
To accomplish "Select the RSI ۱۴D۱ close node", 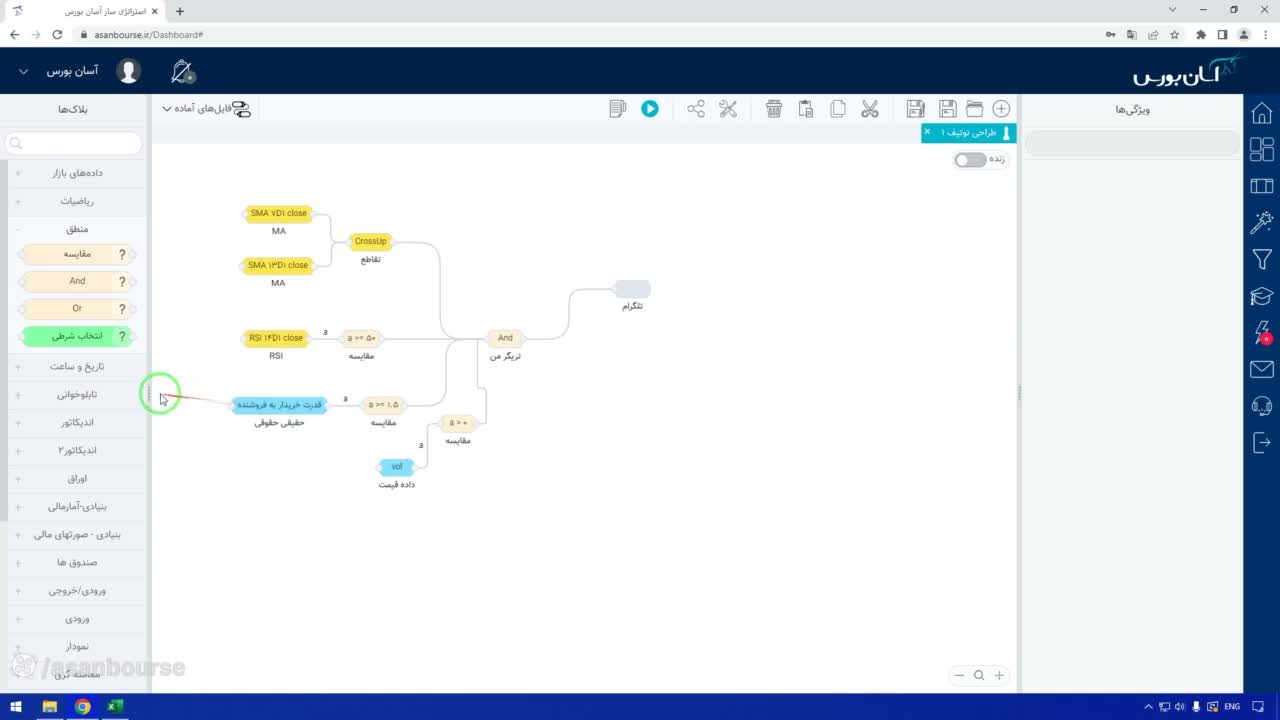I will (276, 338).
